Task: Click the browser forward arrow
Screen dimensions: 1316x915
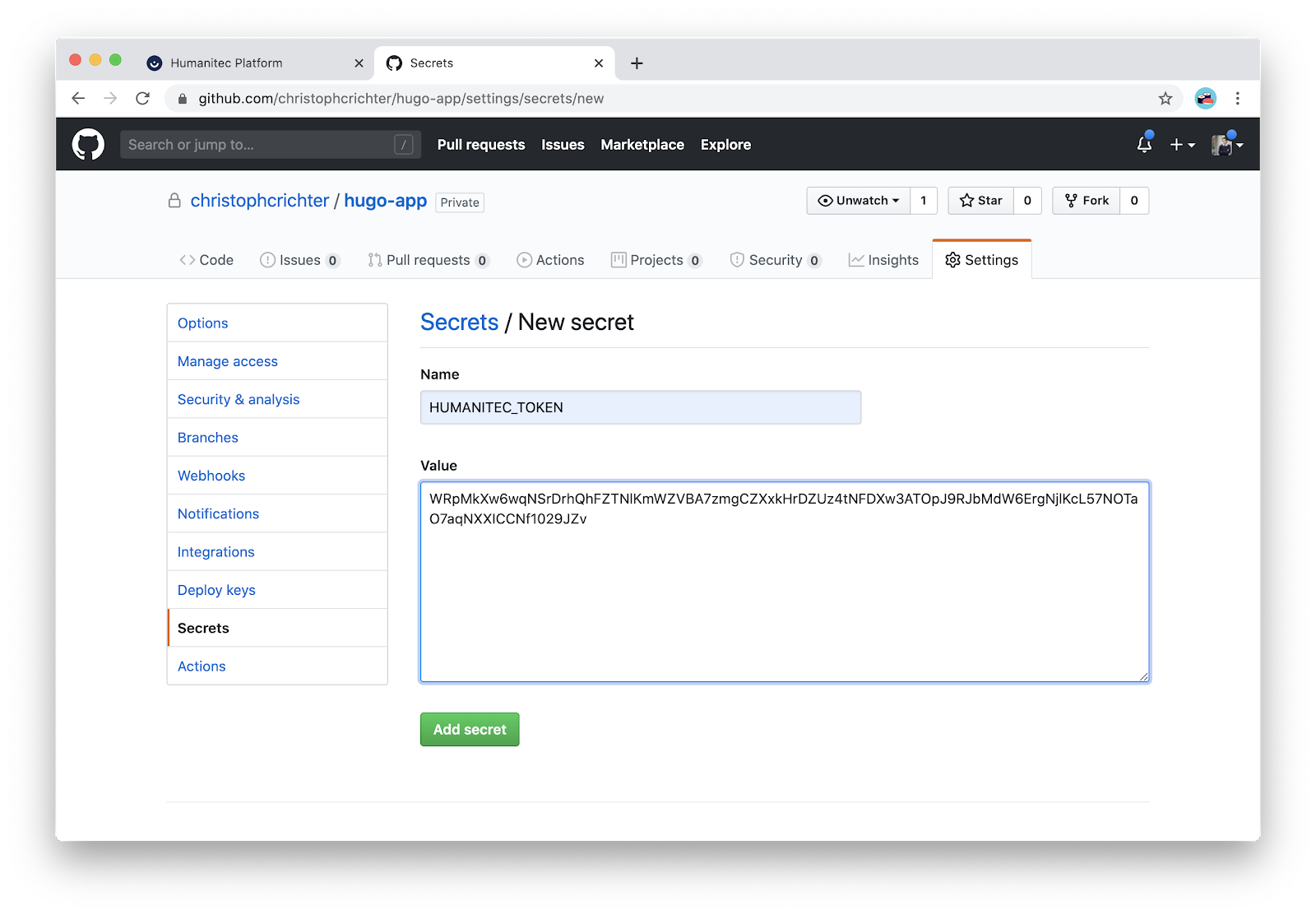Action: click(110, 98)
